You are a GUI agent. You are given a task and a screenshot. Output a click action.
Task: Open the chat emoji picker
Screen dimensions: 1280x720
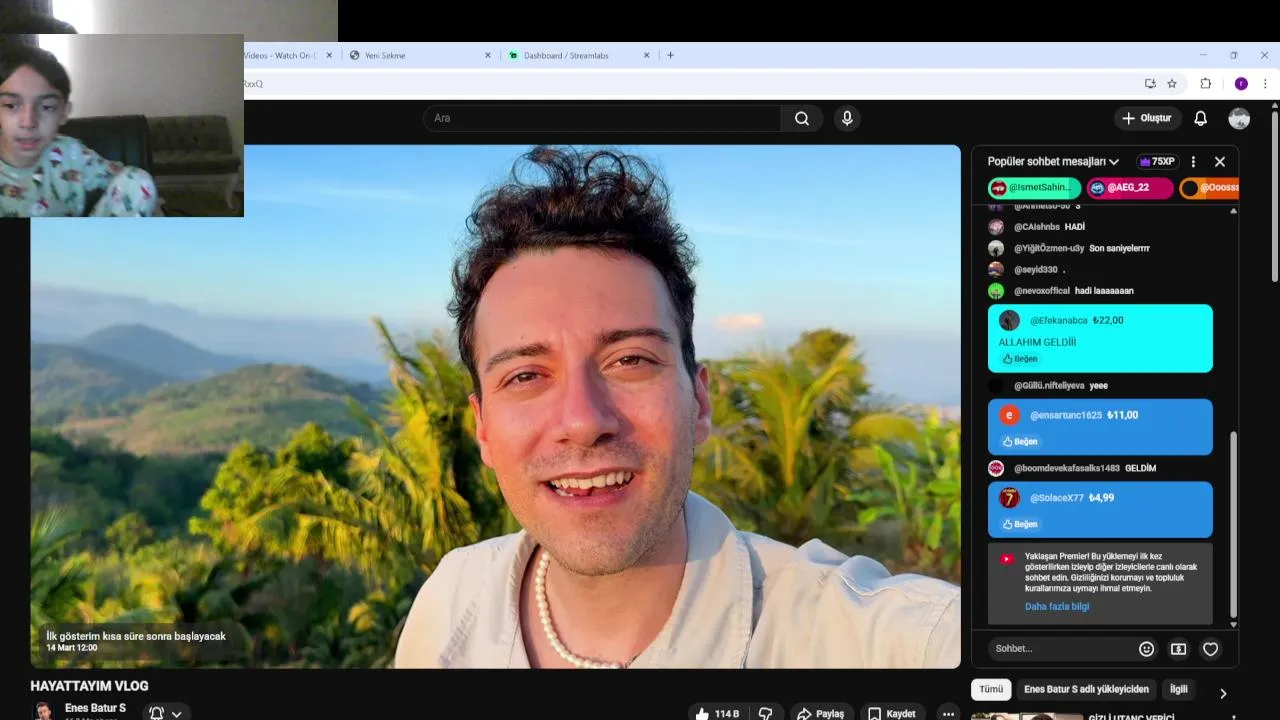point(1147,649)
